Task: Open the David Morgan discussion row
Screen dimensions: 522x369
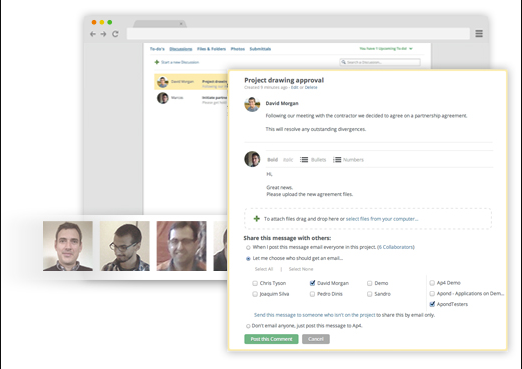Action: pos(191,82)
